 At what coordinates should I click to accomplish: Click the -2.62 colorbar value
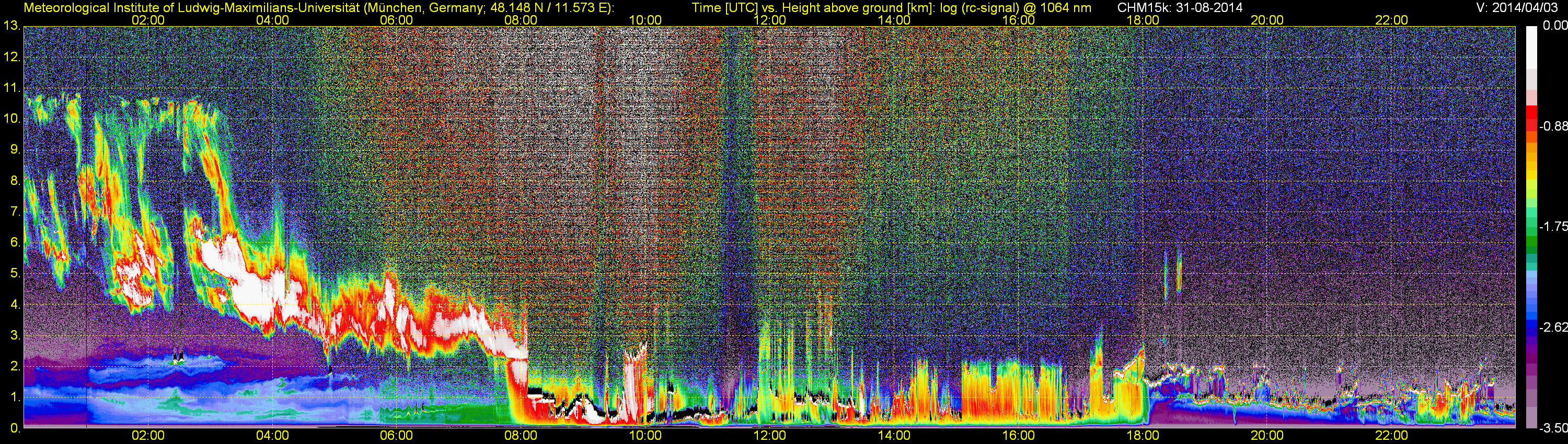[1553, 327]
